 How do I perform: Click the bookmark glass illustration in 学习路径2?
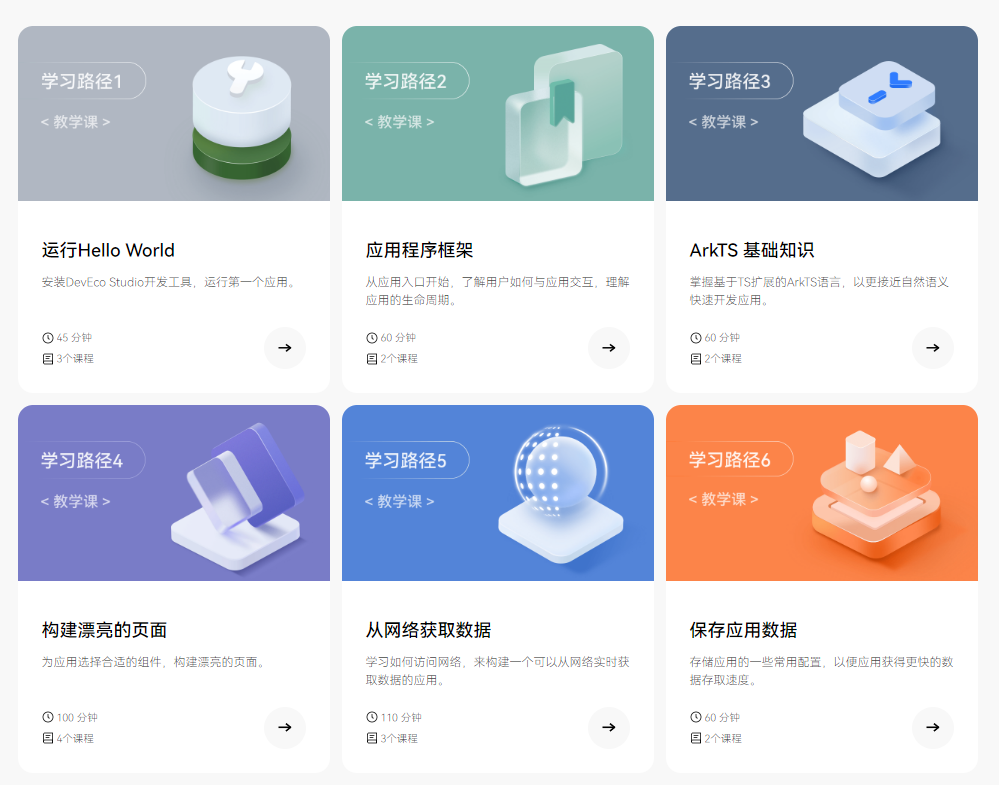coord(564,115)
